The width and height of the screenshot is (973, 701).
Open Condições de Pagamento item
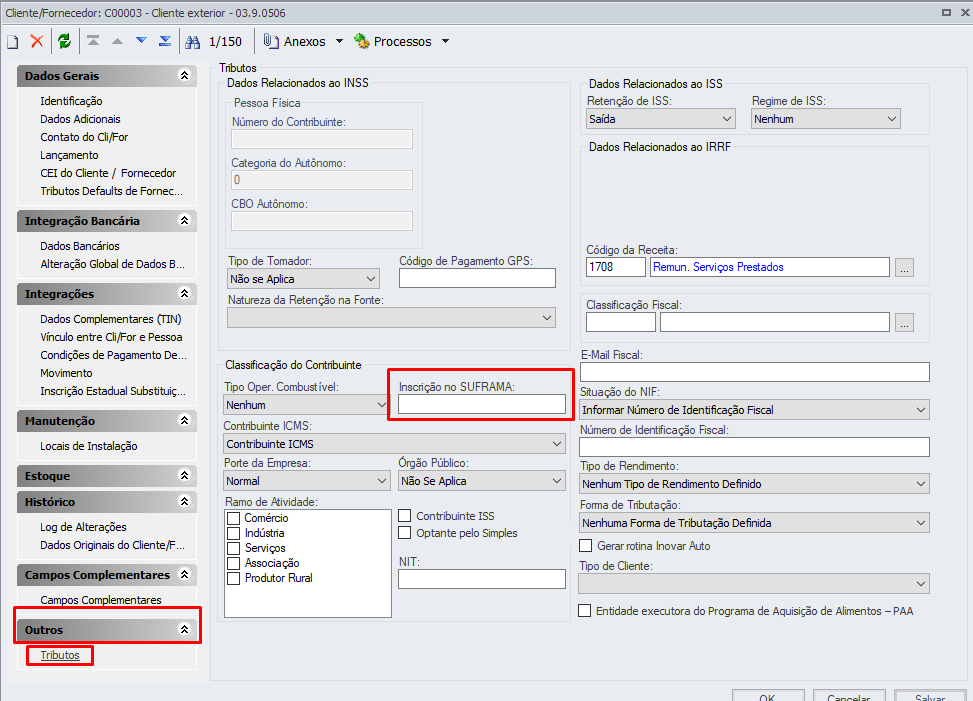[114, 355]
